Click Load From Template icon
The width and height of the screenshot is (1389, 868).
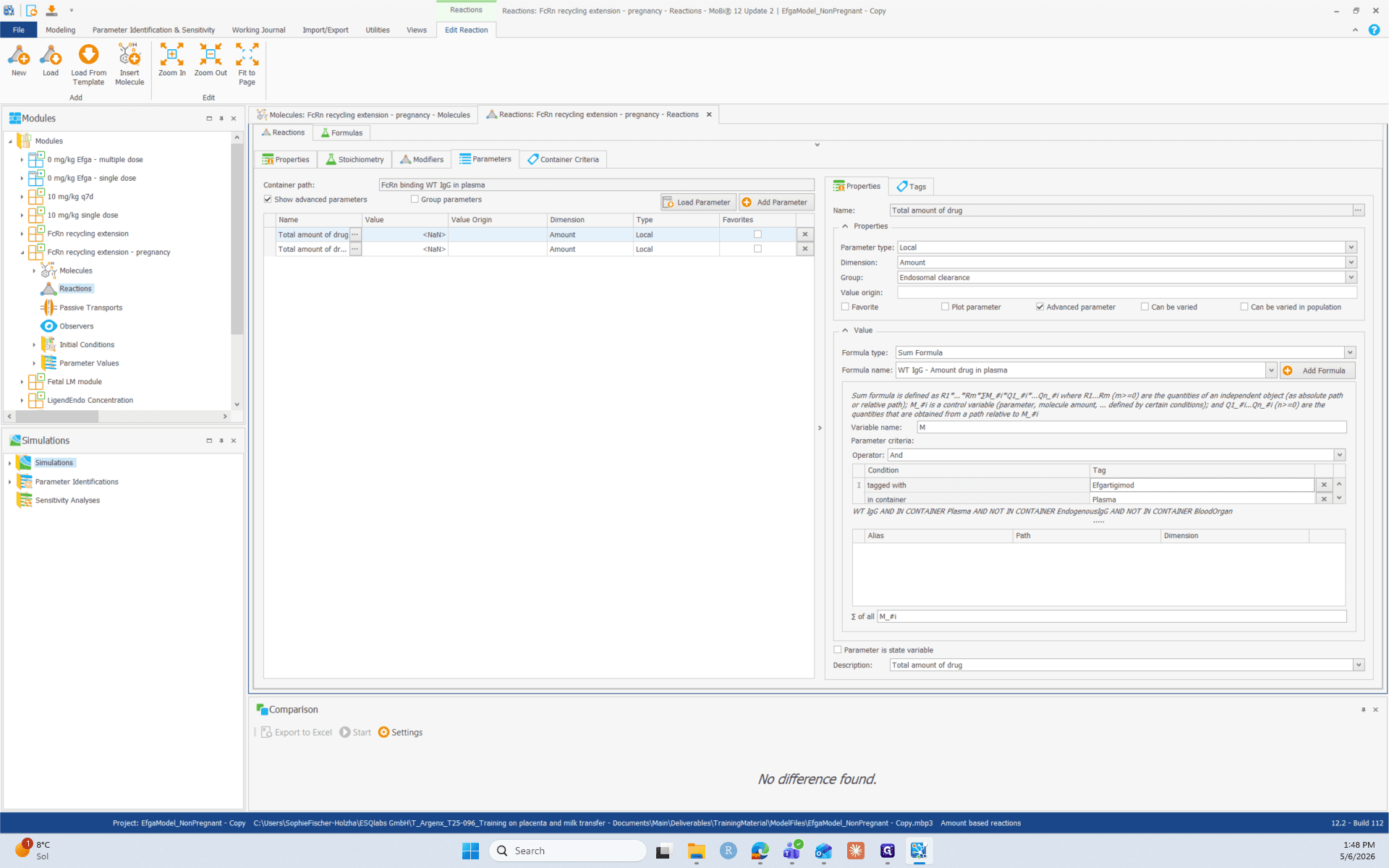coord(88,55)
